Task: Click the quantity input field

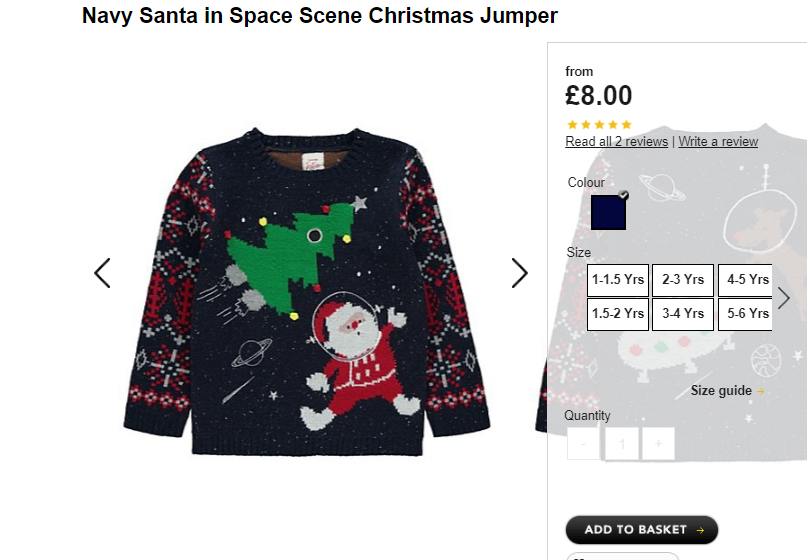Action: tap(622, 444)
